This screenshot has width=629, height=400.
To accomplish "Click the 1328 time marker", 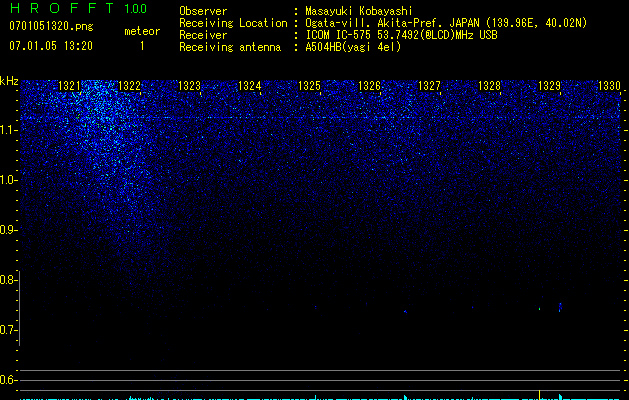I will point(489,86).
